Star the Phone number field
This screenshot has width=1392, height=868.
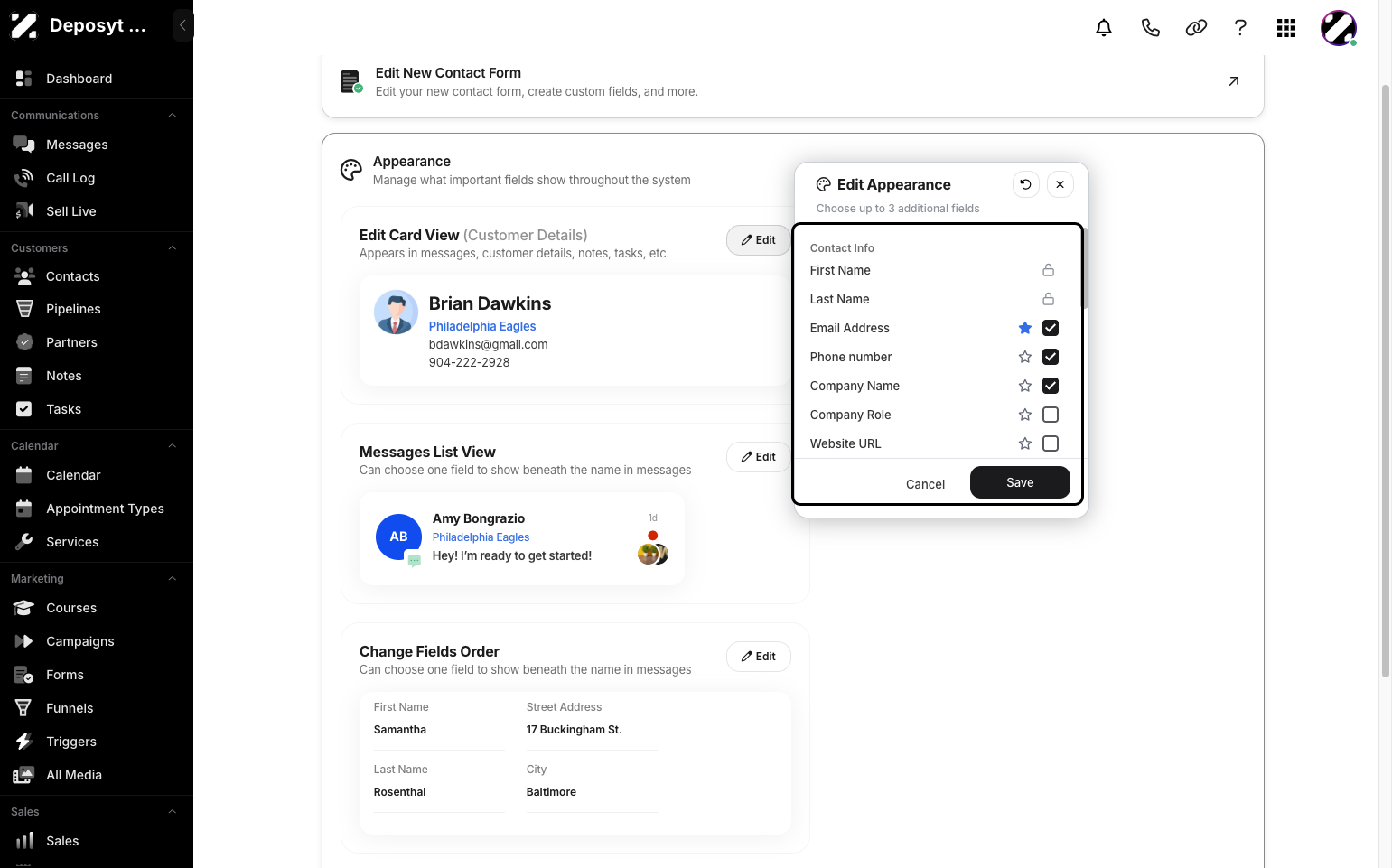point(1025,357)
